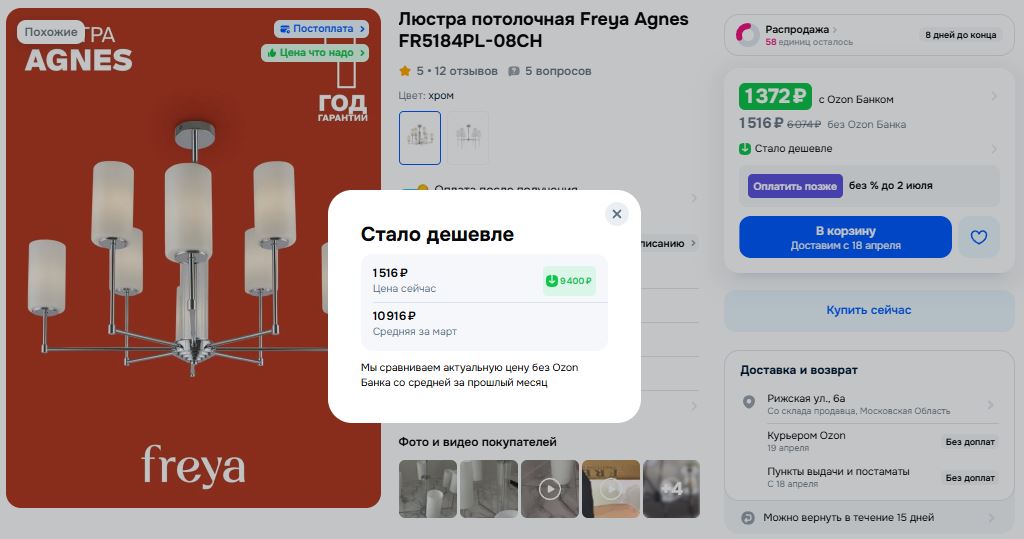Click the green price drop badge 9400 ₽
This screenshot has height=539, width=1024.
click(569, 281)
